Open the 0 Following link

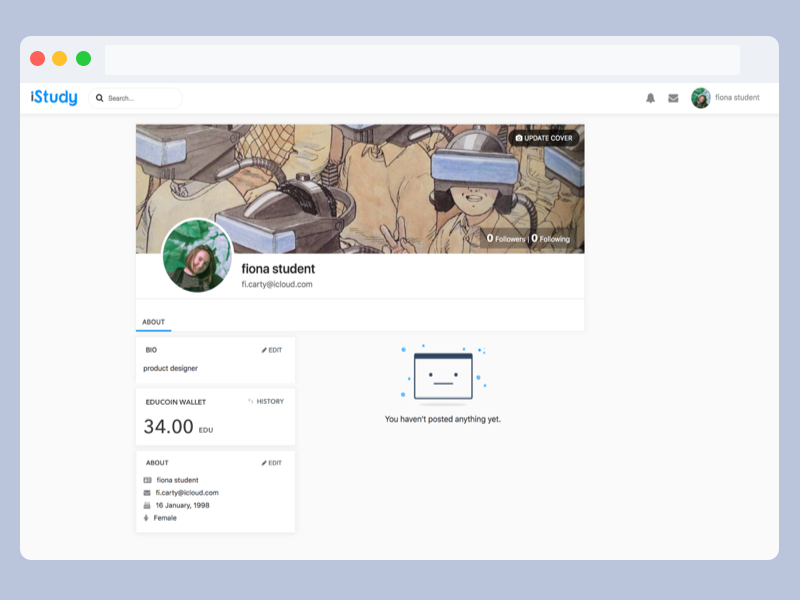tap(551, 238)
